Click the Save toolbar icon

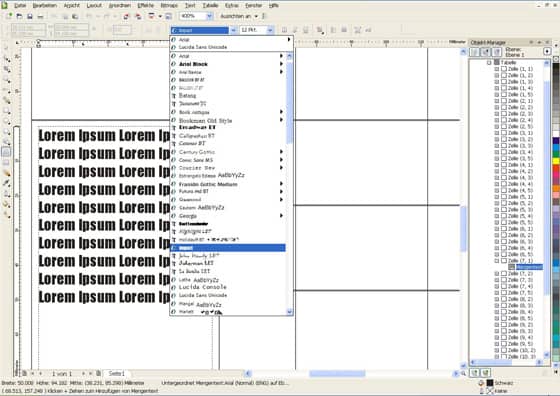coord(30,16)
